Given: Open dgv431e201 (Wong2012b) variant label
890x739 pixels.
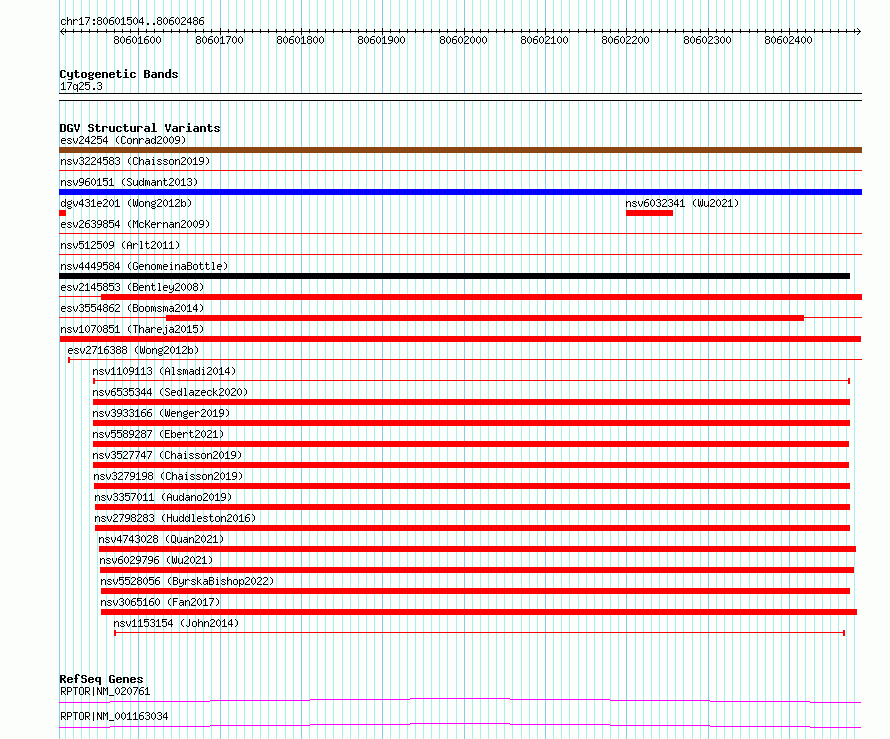Looking at the screenshot, I should click(126, 203).
